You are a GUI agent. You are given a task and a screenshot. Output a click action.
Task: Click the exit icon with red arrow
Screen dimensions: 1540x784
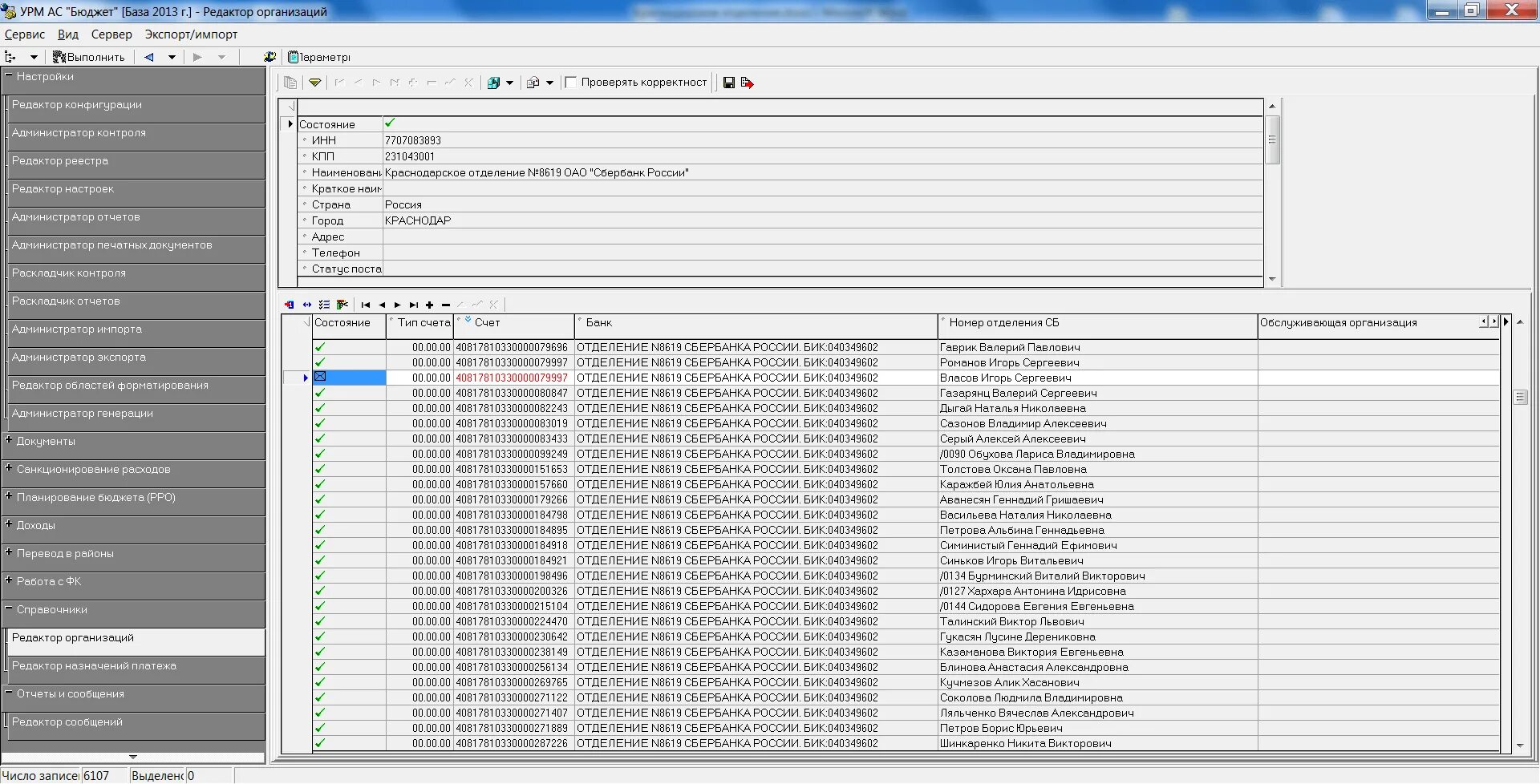click(x=748, y=83)
